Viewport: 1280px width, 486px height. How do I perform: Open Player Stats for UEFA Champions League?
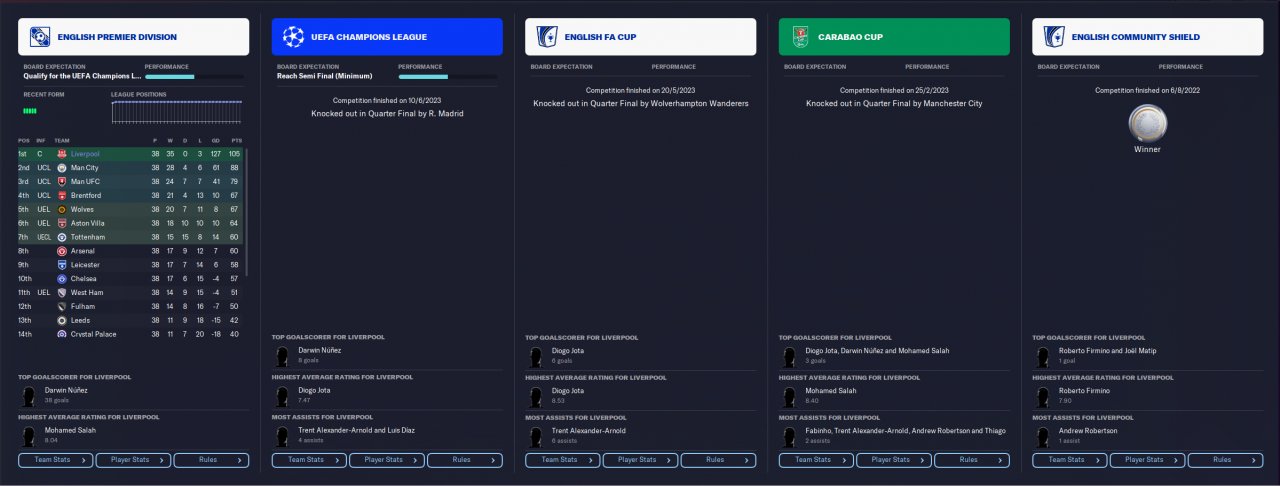tap(387, 460)
